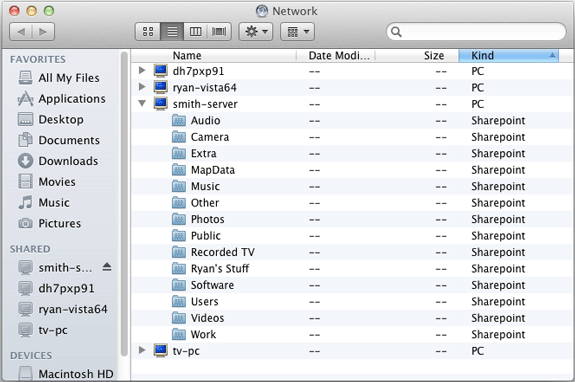Click the sidebar vertical scrollbar
This screenshot has width=575, height=382.
tap(124, 203)
